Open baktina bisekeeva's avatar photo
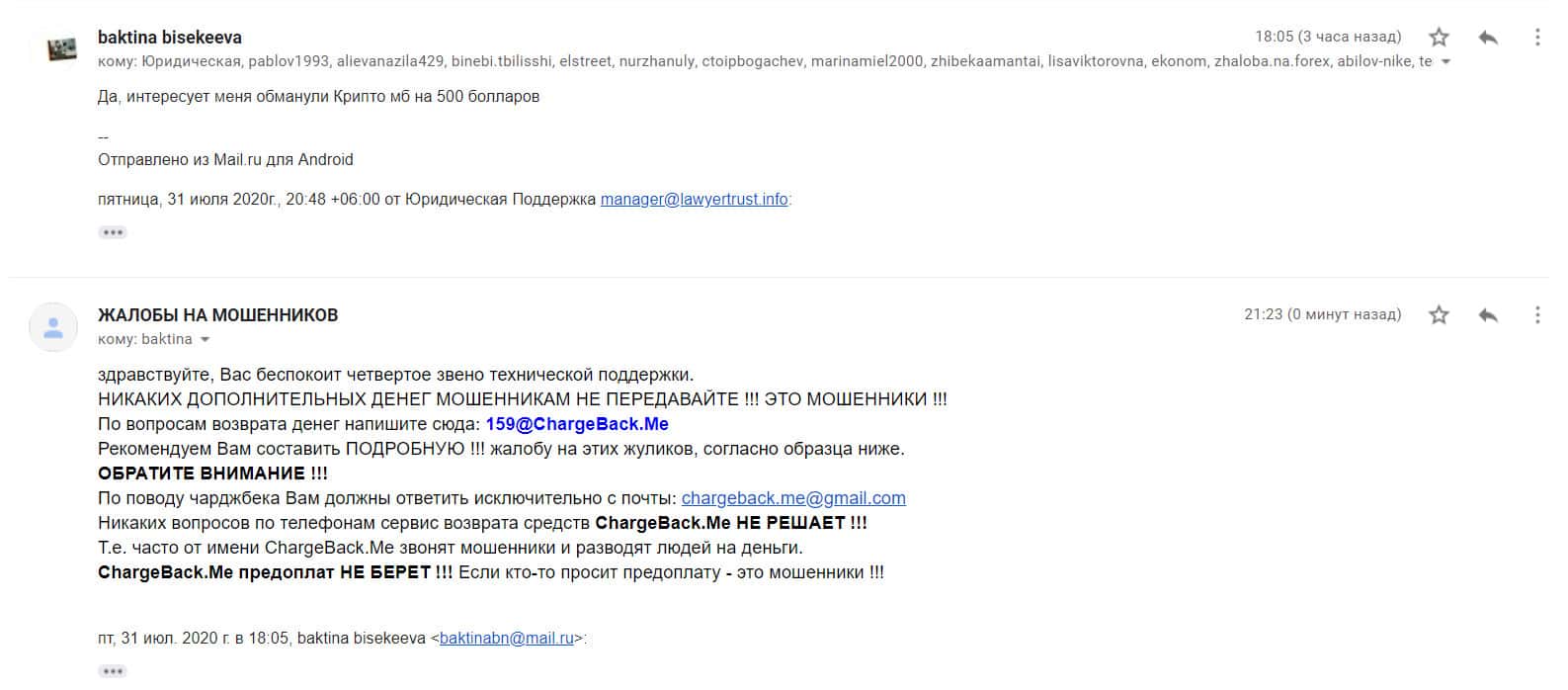Image resolution: width=1568 pixels, height=690 pixels. (x=62, y=48)
